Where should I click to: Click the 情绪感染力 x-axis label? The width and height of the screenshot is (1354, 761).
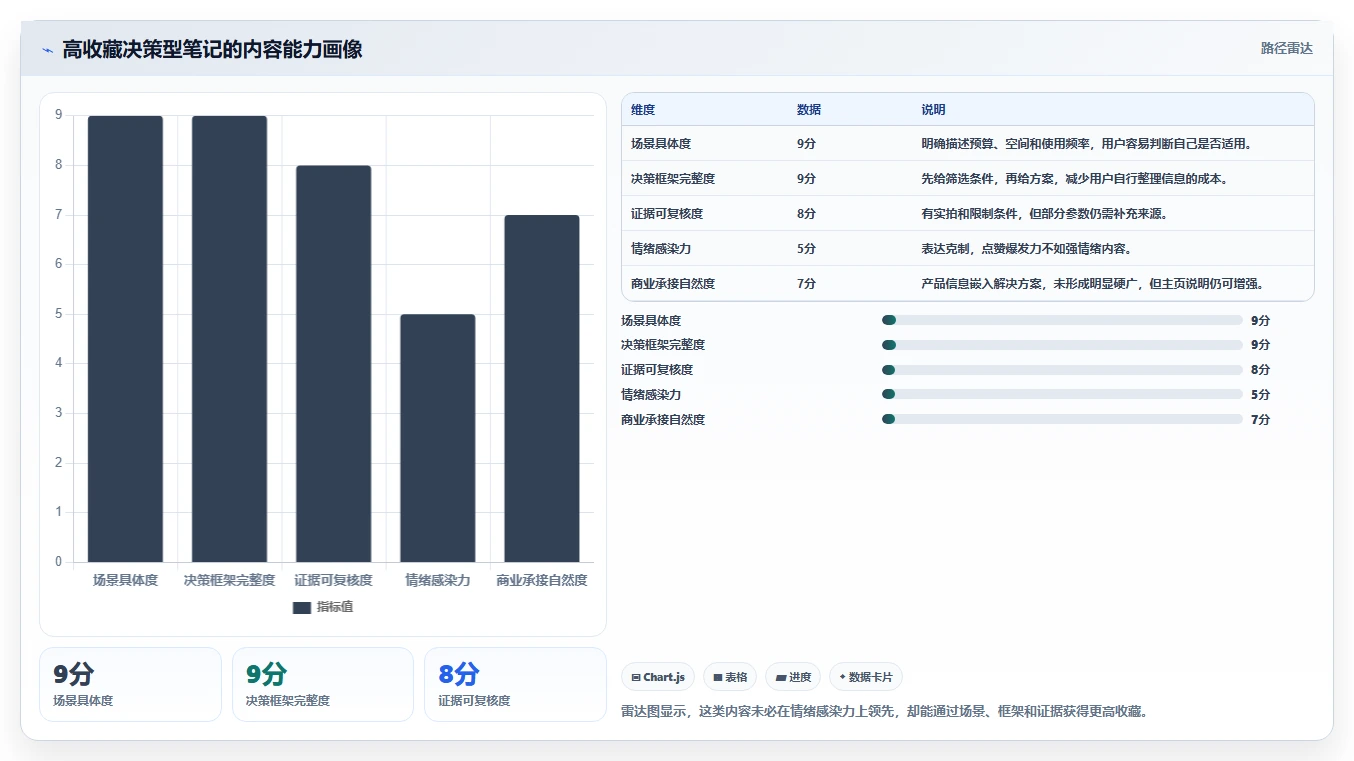(437, 580)
